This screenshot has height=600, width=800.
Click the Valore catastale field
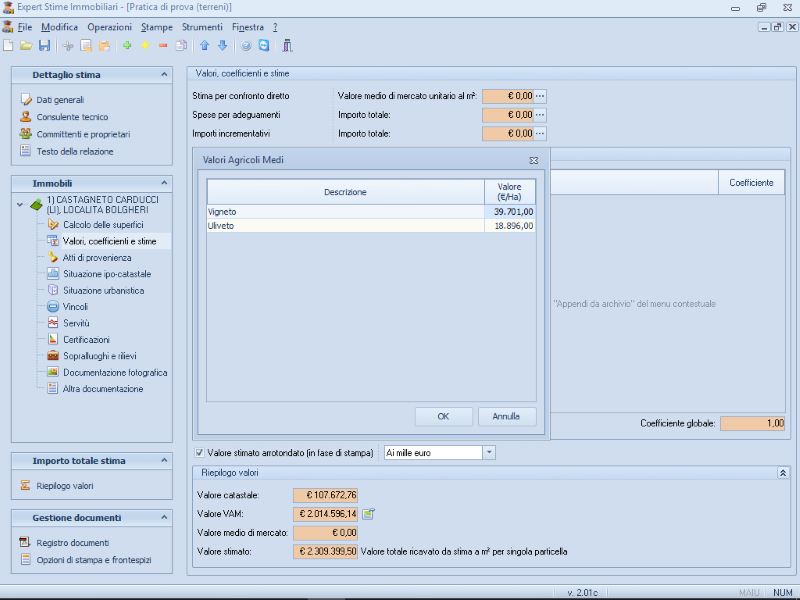pyautogui.click(x=325, y=495)
